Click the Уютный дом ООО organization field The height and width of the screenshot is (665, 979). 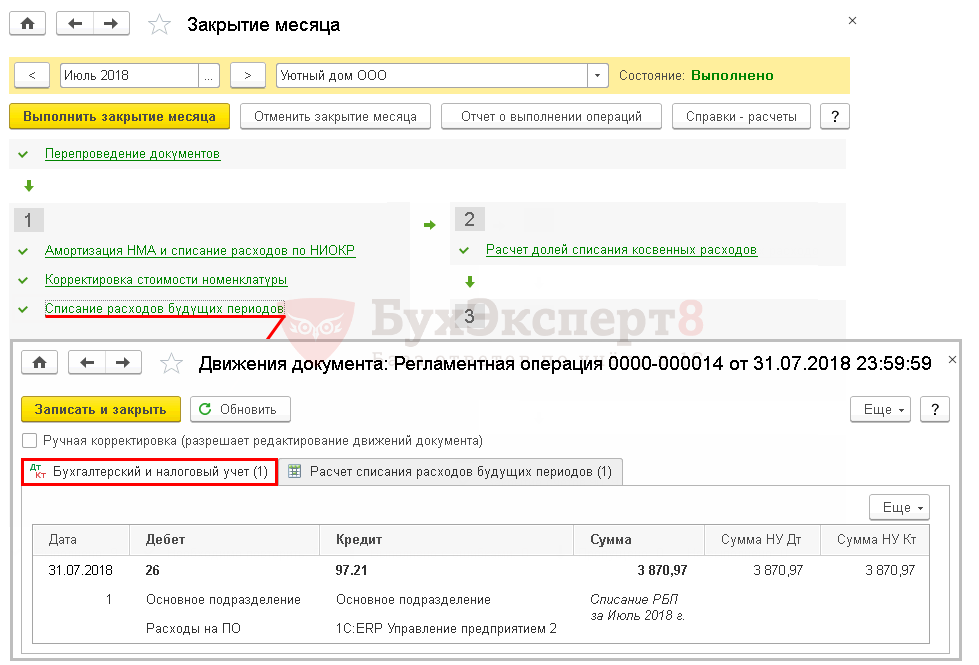point(432,76)
